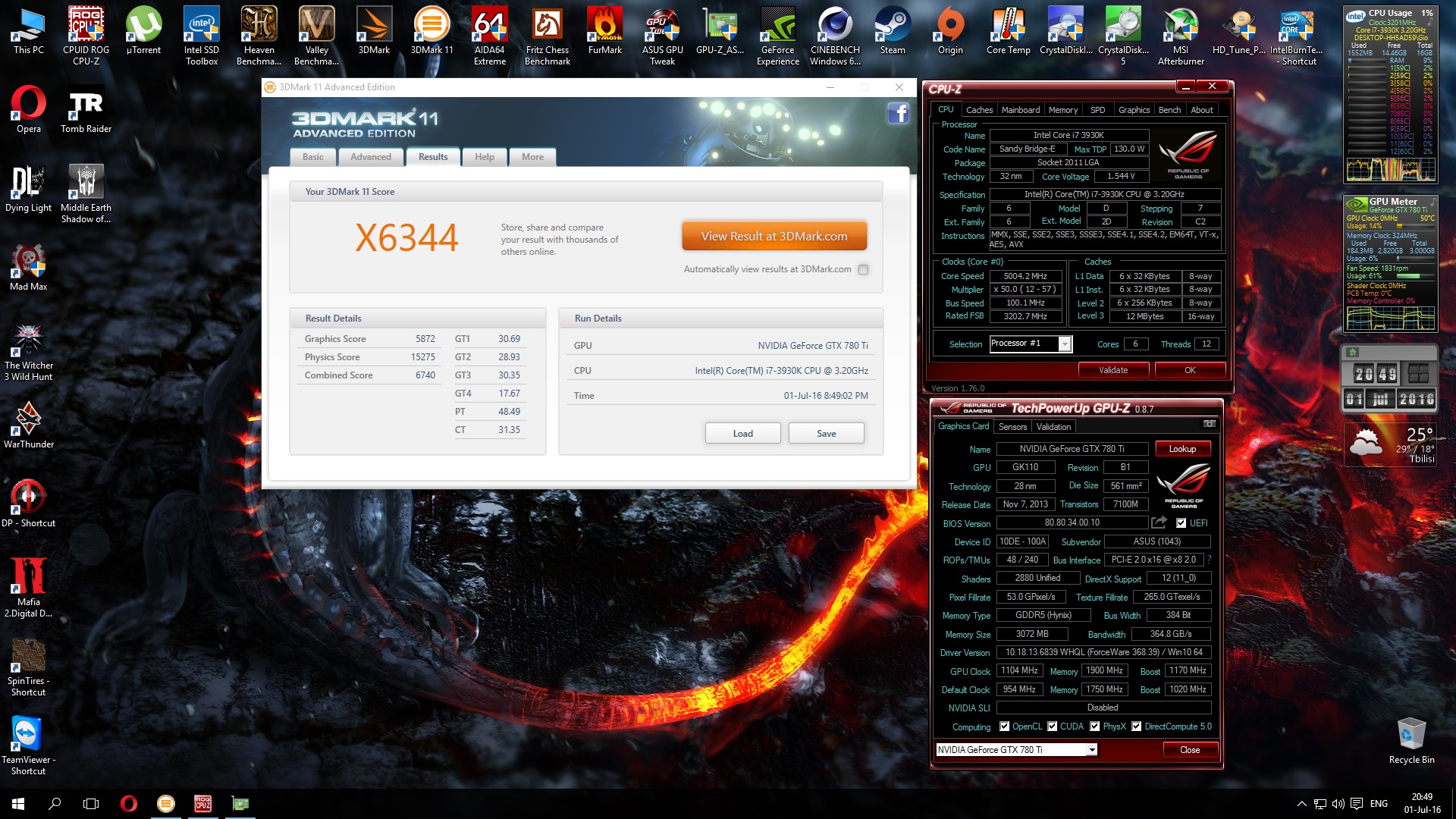The width and height of the screenshot is (1456, 819).
Task: Open the Steam desktop shortcut
Action: tap(893, 30)
